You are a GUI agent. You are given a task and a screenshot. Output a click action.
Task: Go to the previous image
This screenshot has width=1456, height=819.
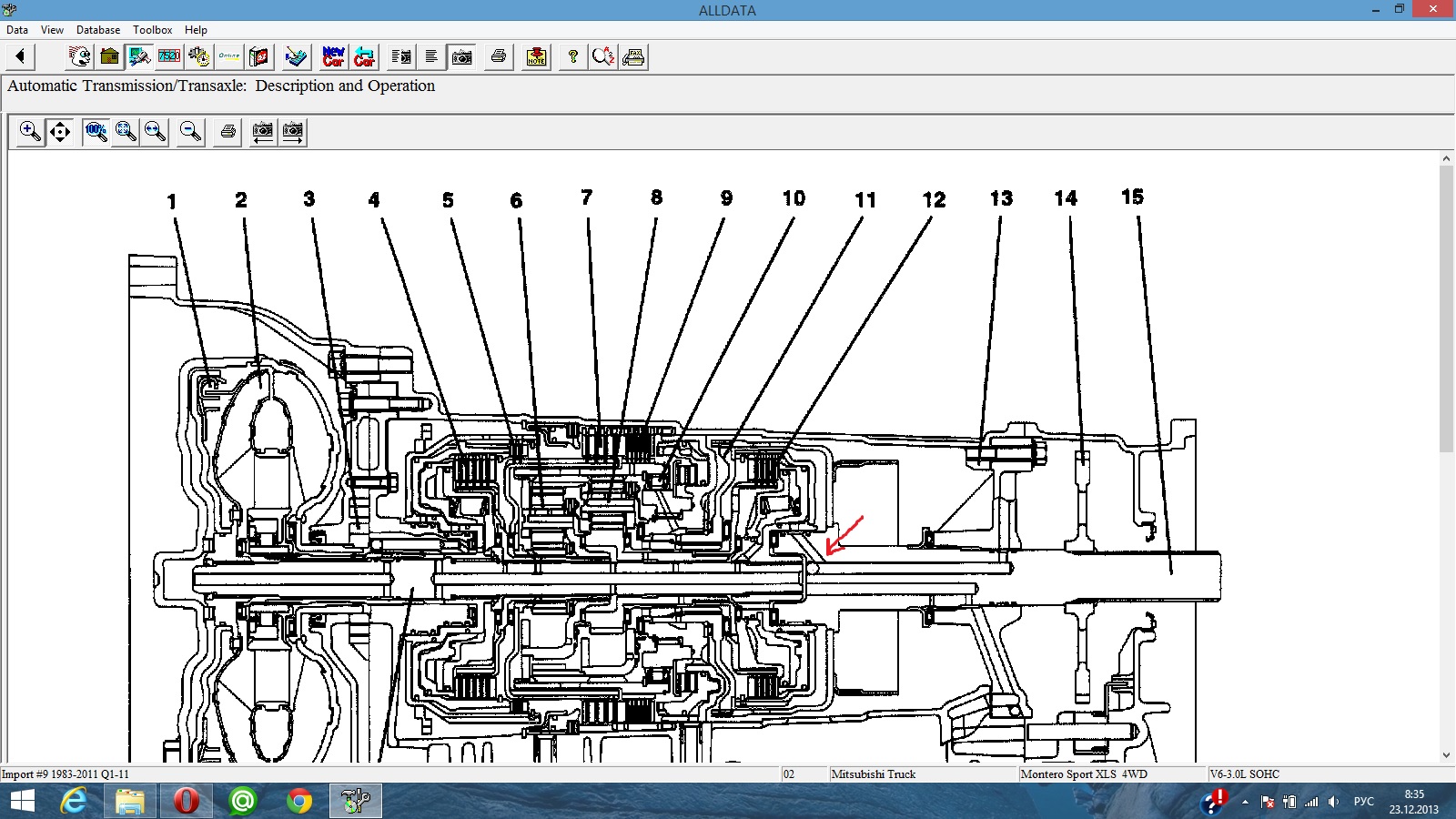point(263,132)
